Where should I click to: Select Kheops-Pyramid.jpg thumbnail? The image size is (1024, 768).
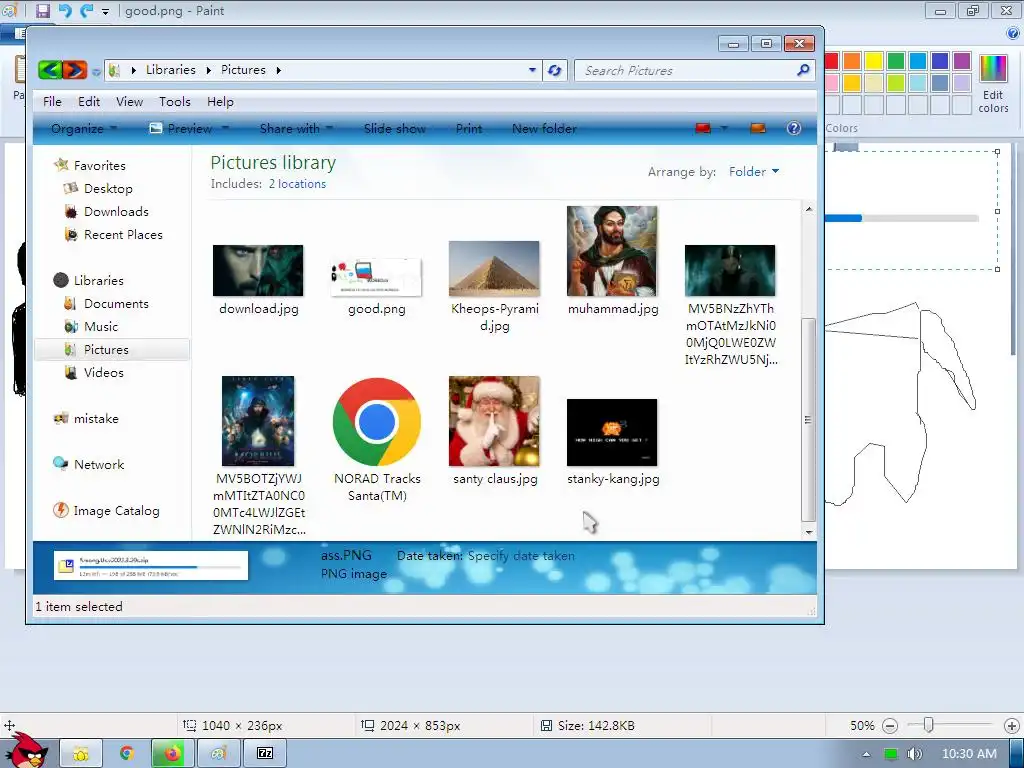click(x=494, y=268)
